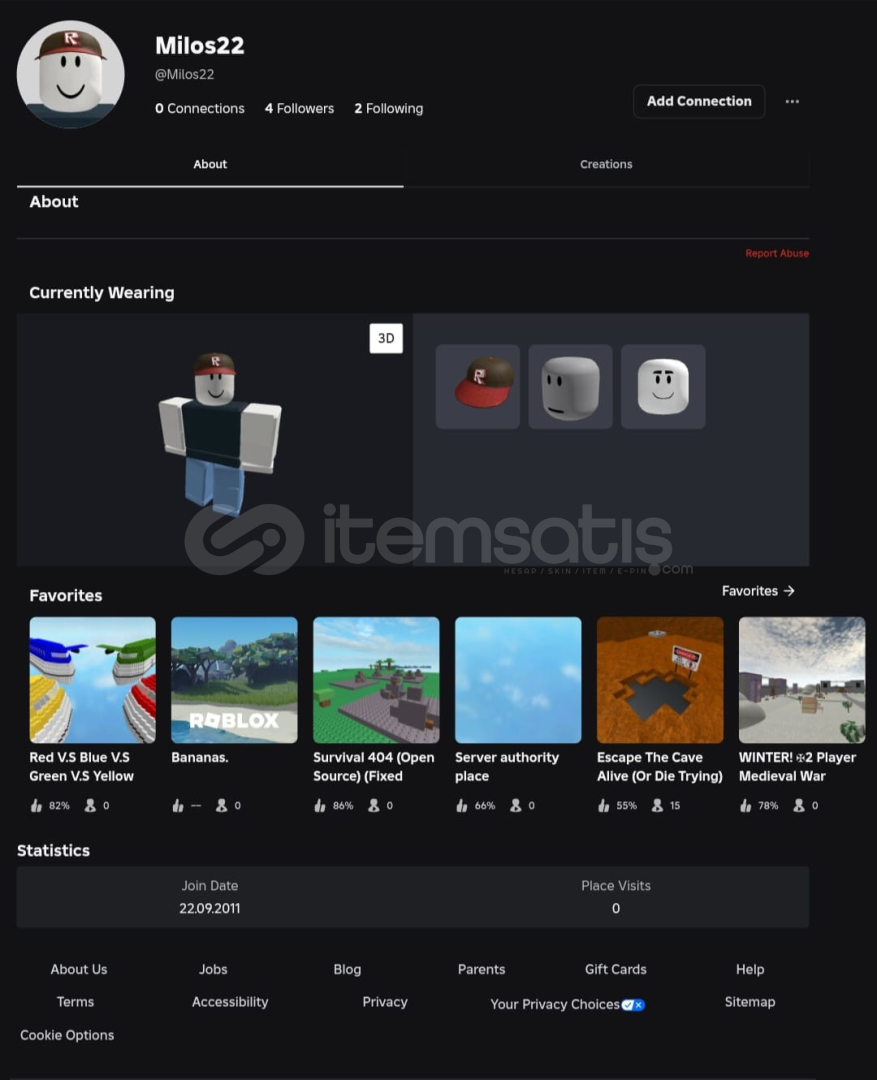
Task: Click the blue privacy choices check icon
Action: tap(633, 1005)
